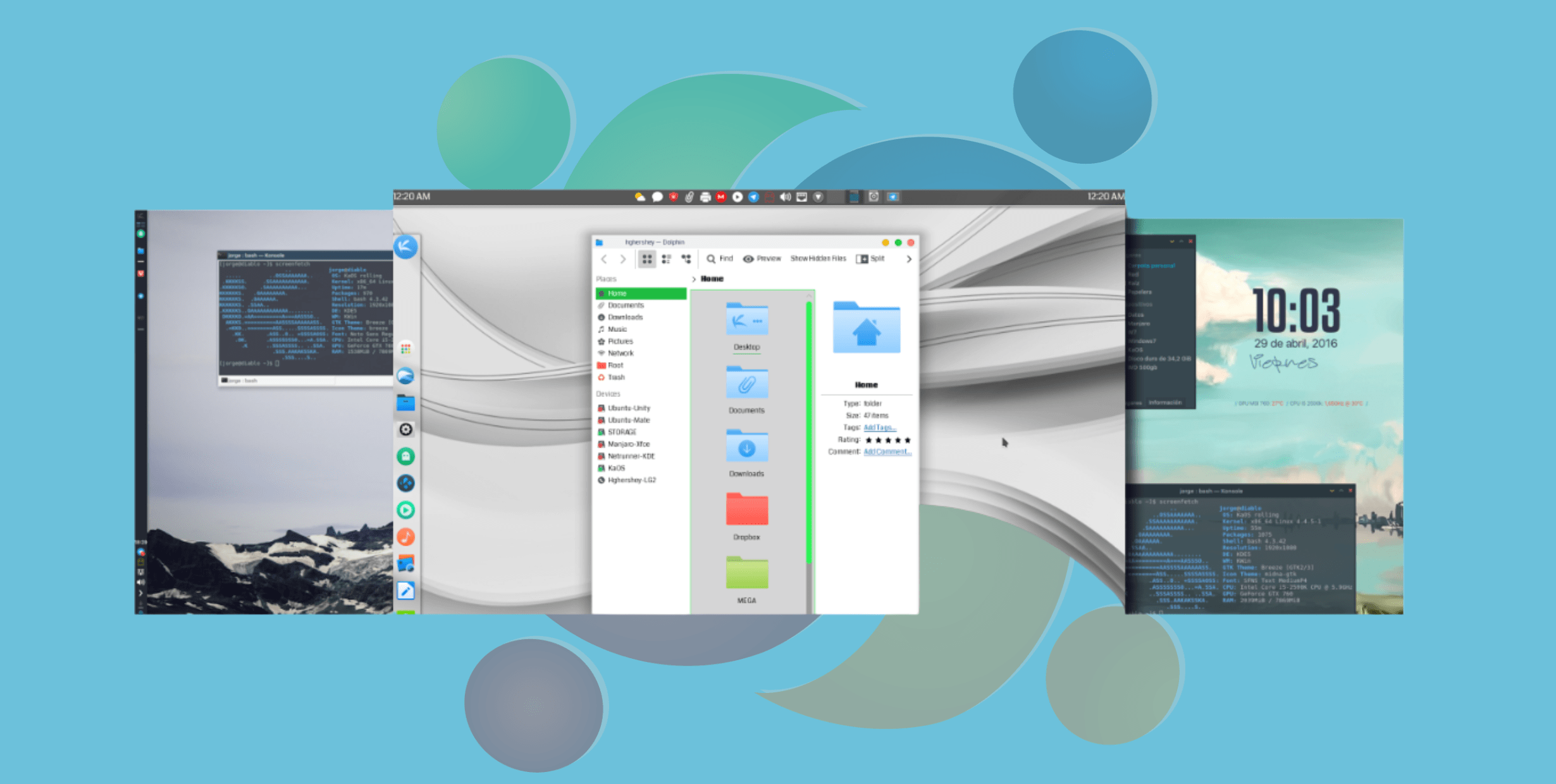Expand the breadcrumb arrow before Home
This screenshot has width=1556, height=784.
pos(694,279)
